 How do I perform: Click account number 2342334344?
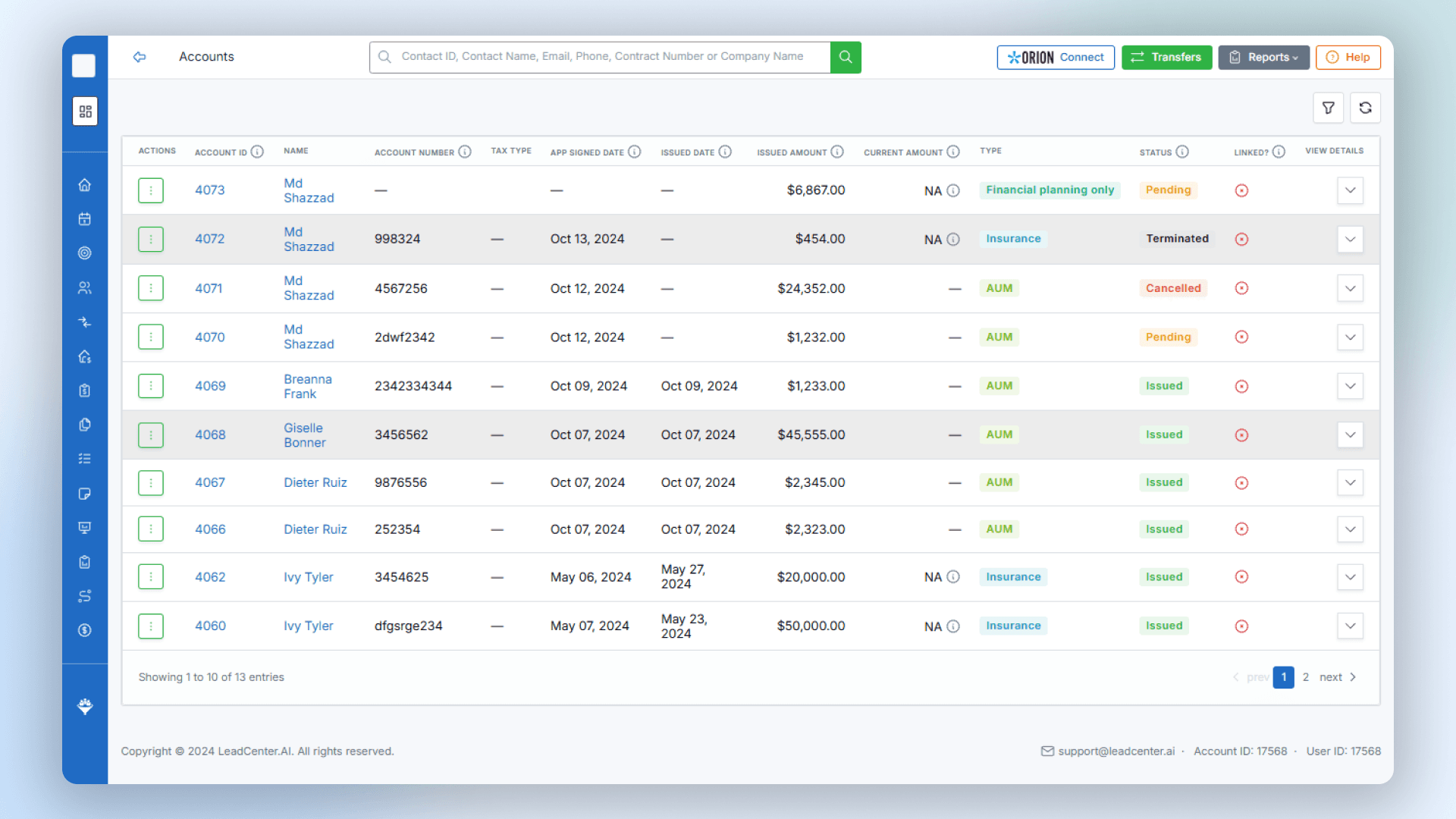pos(413,386)
